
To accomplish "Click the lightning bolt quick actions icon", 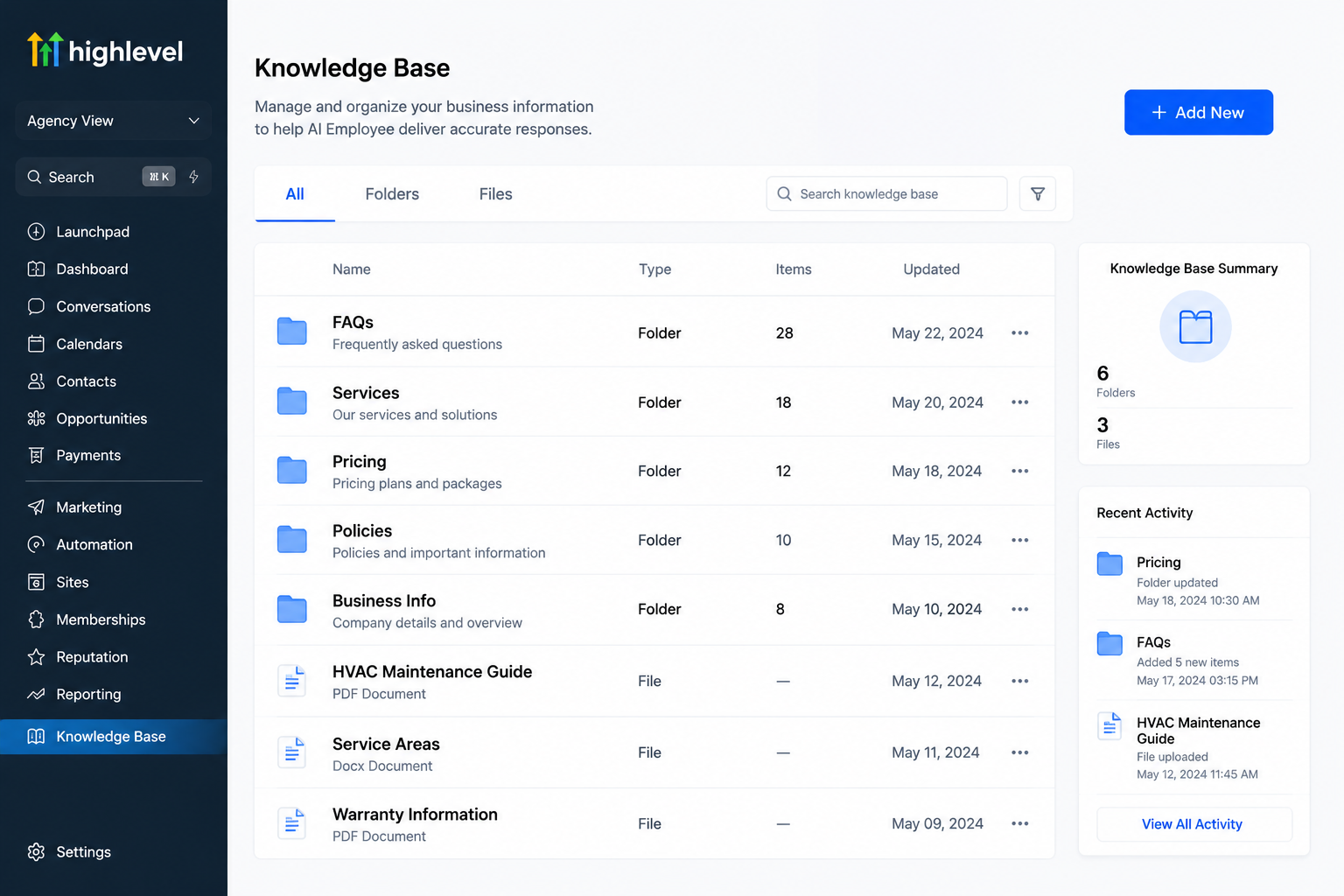I will coord(193,177).
